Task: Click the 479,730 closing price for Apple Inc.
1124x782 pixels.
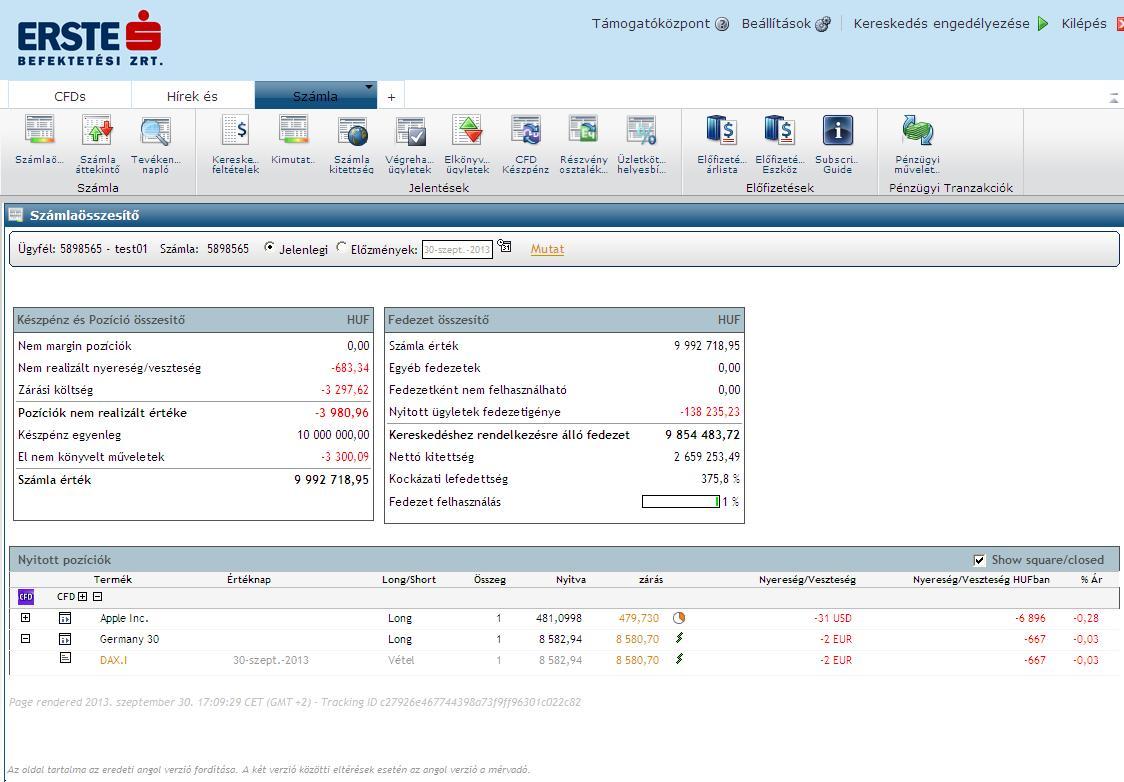Action: click(x=639, y=618)
